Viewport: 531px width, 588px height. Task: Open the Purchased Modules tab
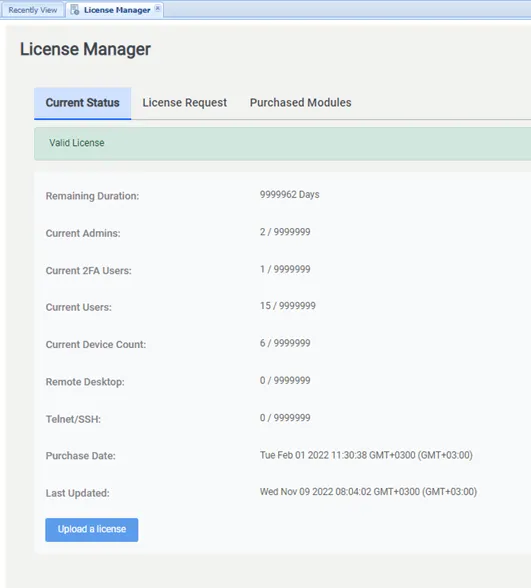pyautogui.click(x=300, y=103)
